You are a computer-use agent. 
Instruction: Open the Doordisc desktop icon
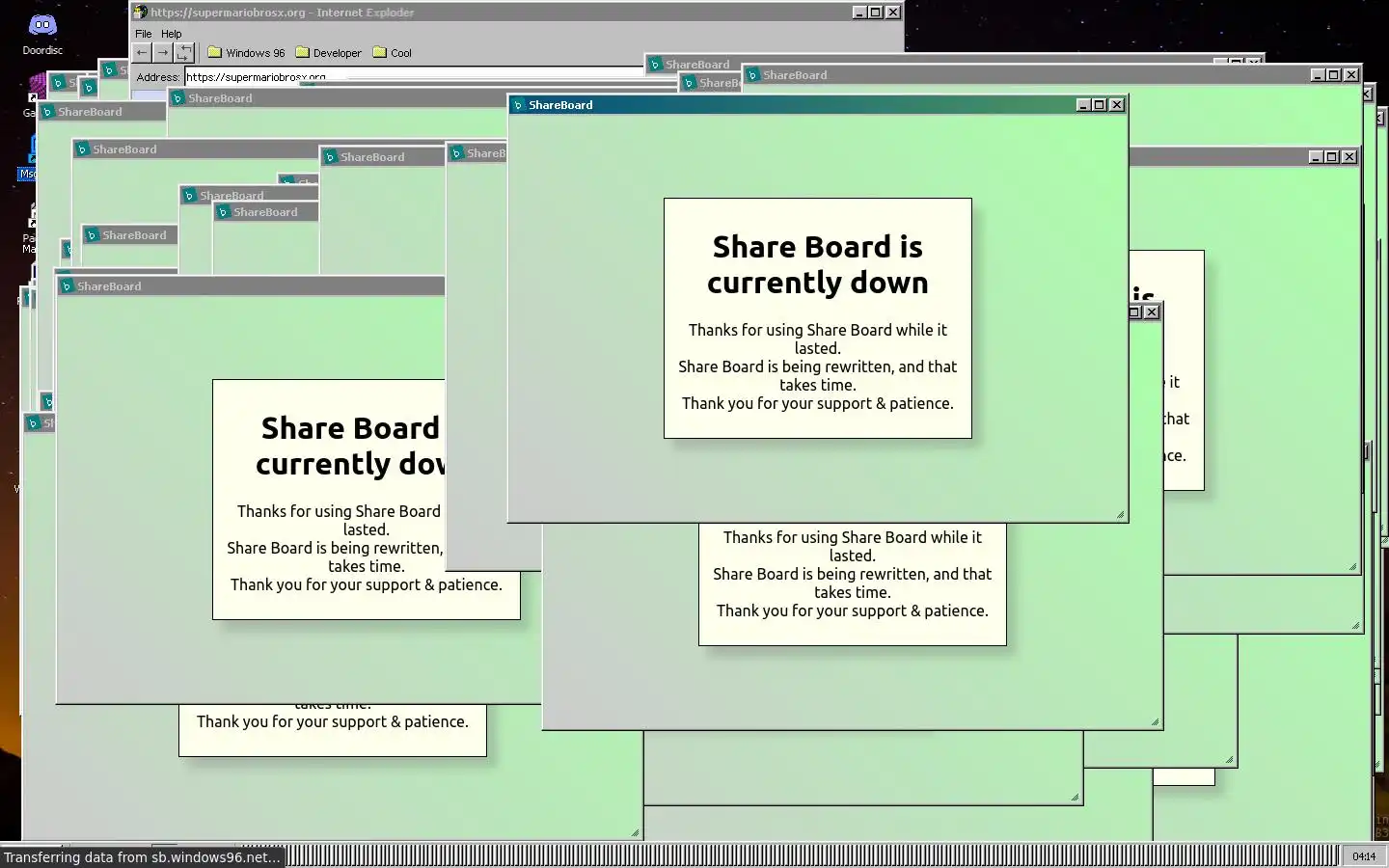tap(42, 34)
